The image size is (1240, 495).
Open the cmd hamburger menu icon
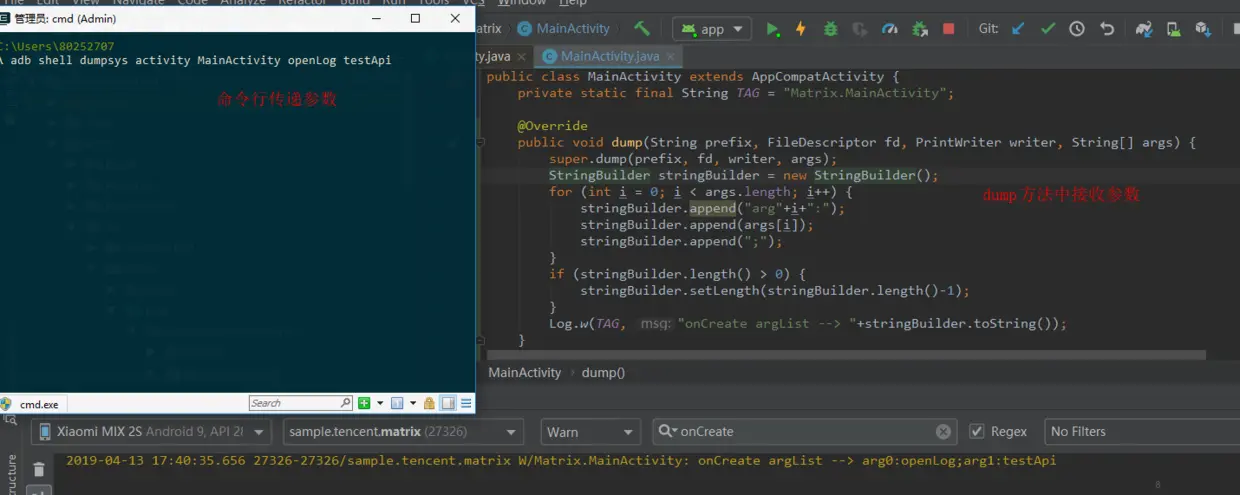click(x=466, y=403)
